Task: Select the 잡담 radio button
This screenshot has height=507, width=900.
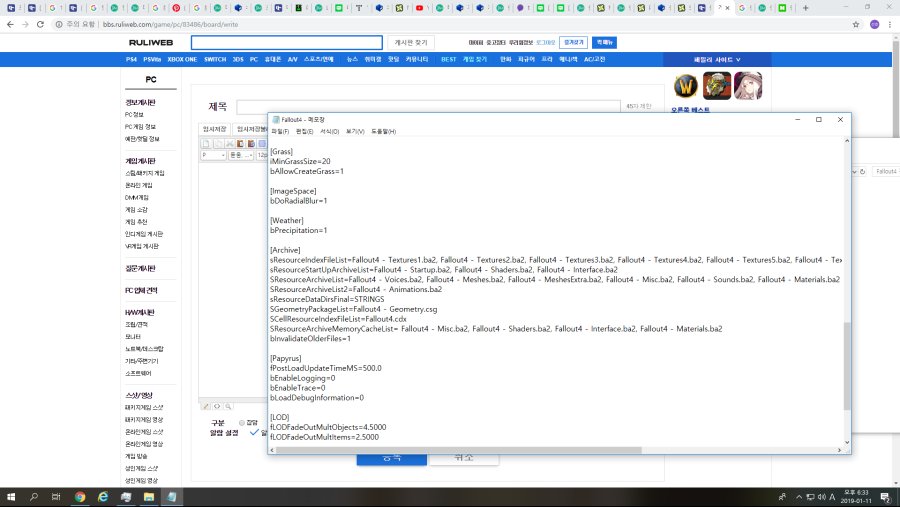Action: click(241, 422)
